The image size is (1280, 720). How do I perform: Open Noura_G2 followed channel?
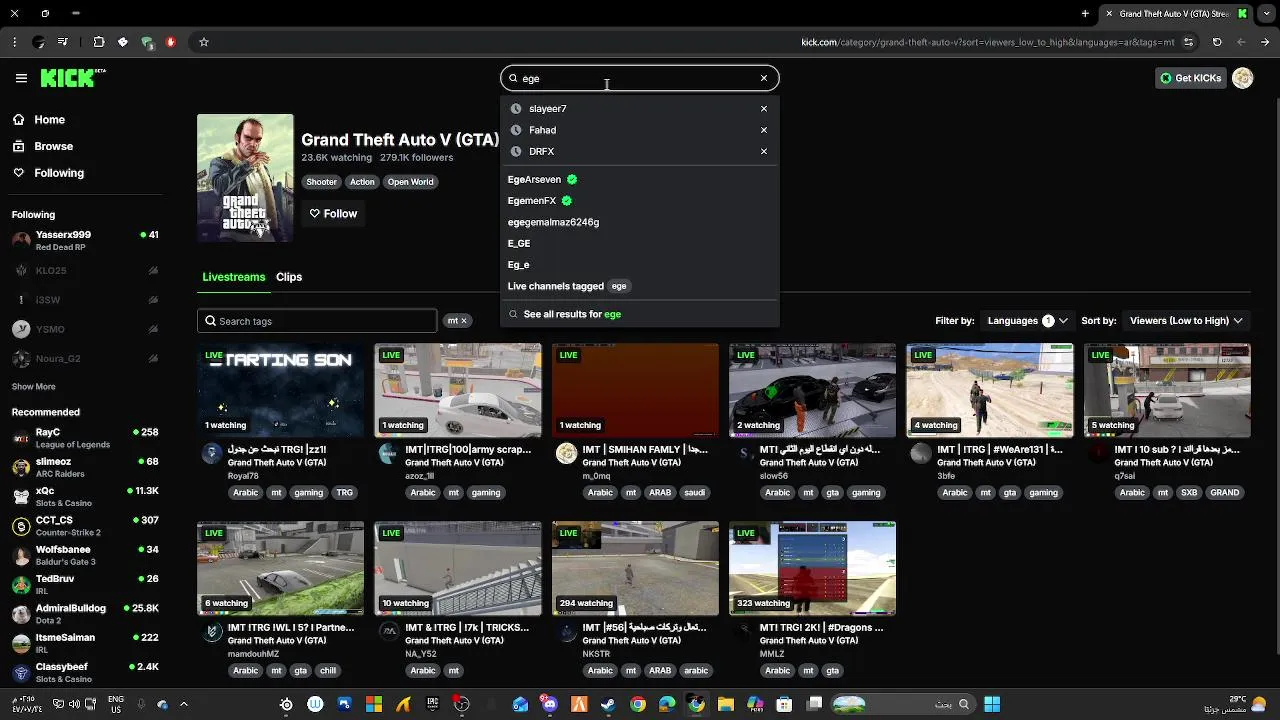pyautogui.click(x=85, y=358)
